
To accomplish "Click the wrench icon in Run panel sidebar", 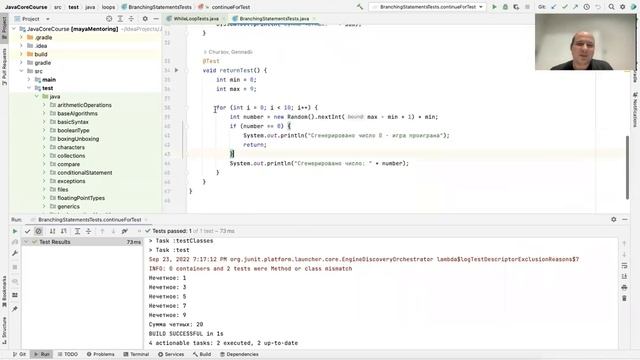I will (15, 253).
